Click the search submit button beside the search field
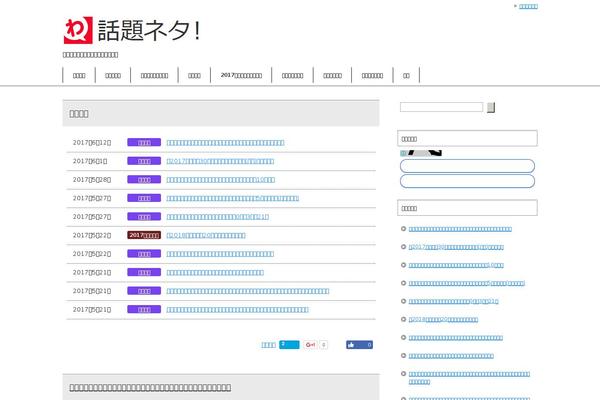Image resolution: width=600 pixels, height=400 pixels. tap(491, 108)
